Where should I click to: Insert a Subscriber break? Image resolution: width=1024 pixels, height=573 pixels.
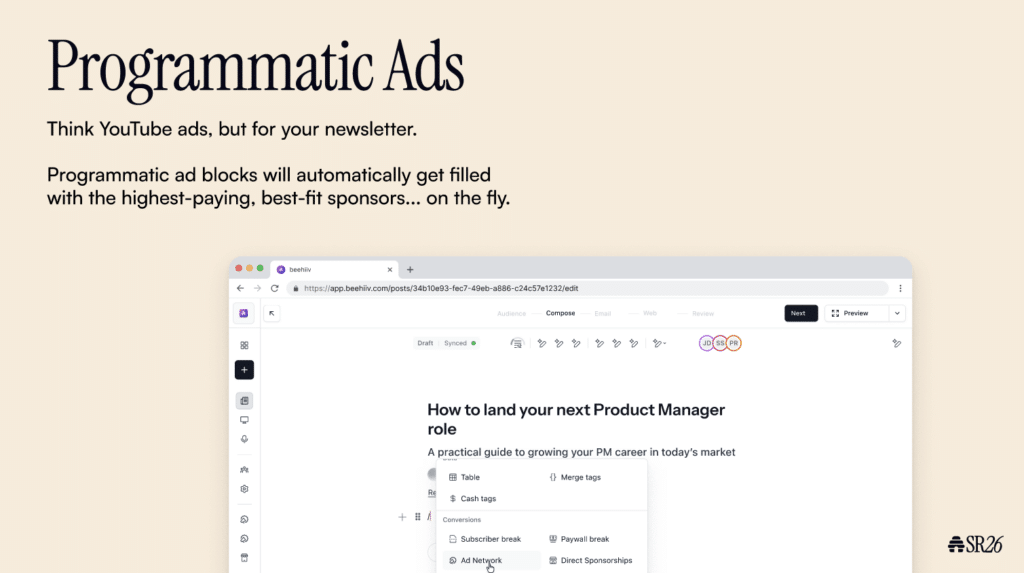point(485,539)
